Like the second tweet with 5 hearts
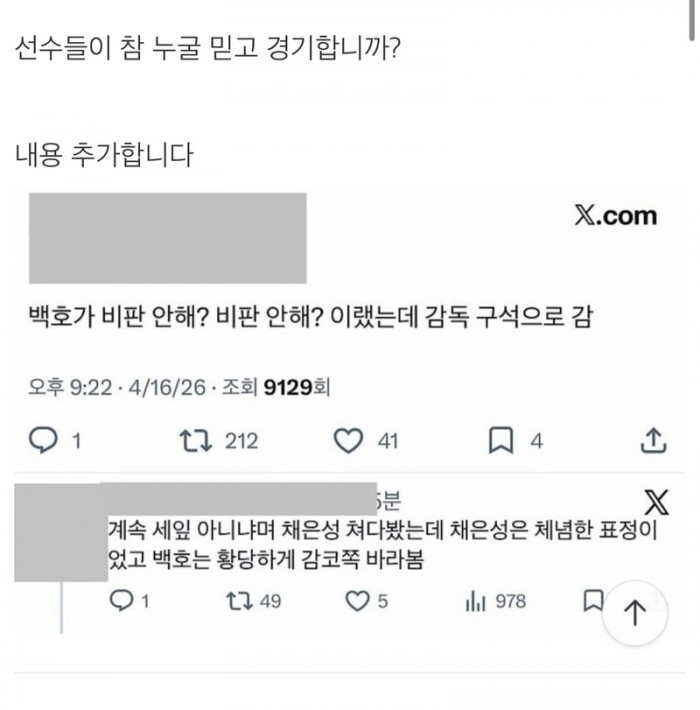The width and height of the screenshot is (700, 710). click(x=357, y=601)
